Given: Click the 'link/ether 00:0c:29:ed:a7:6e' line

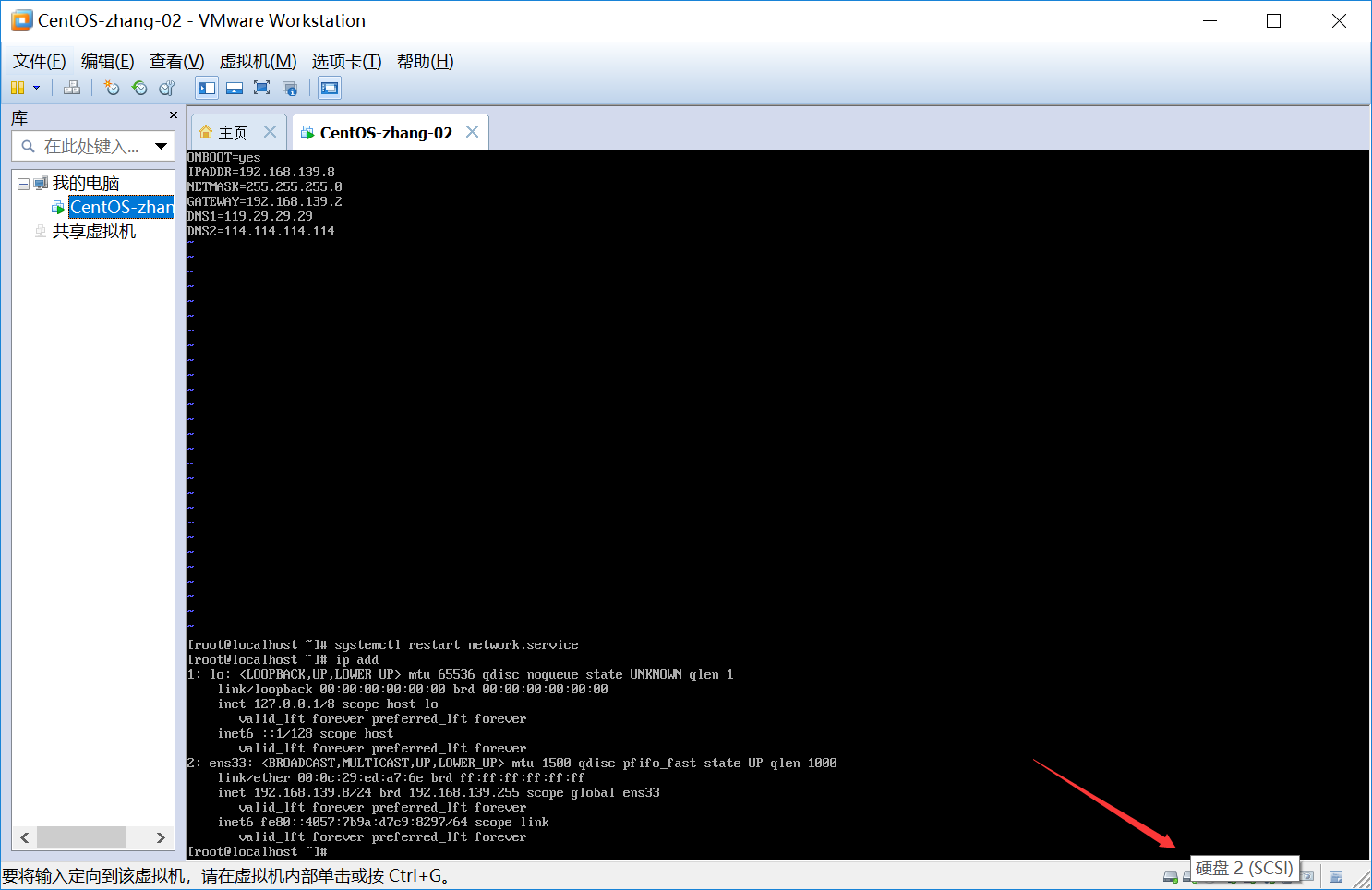Looking at the screenshot, I should point(401,777).
